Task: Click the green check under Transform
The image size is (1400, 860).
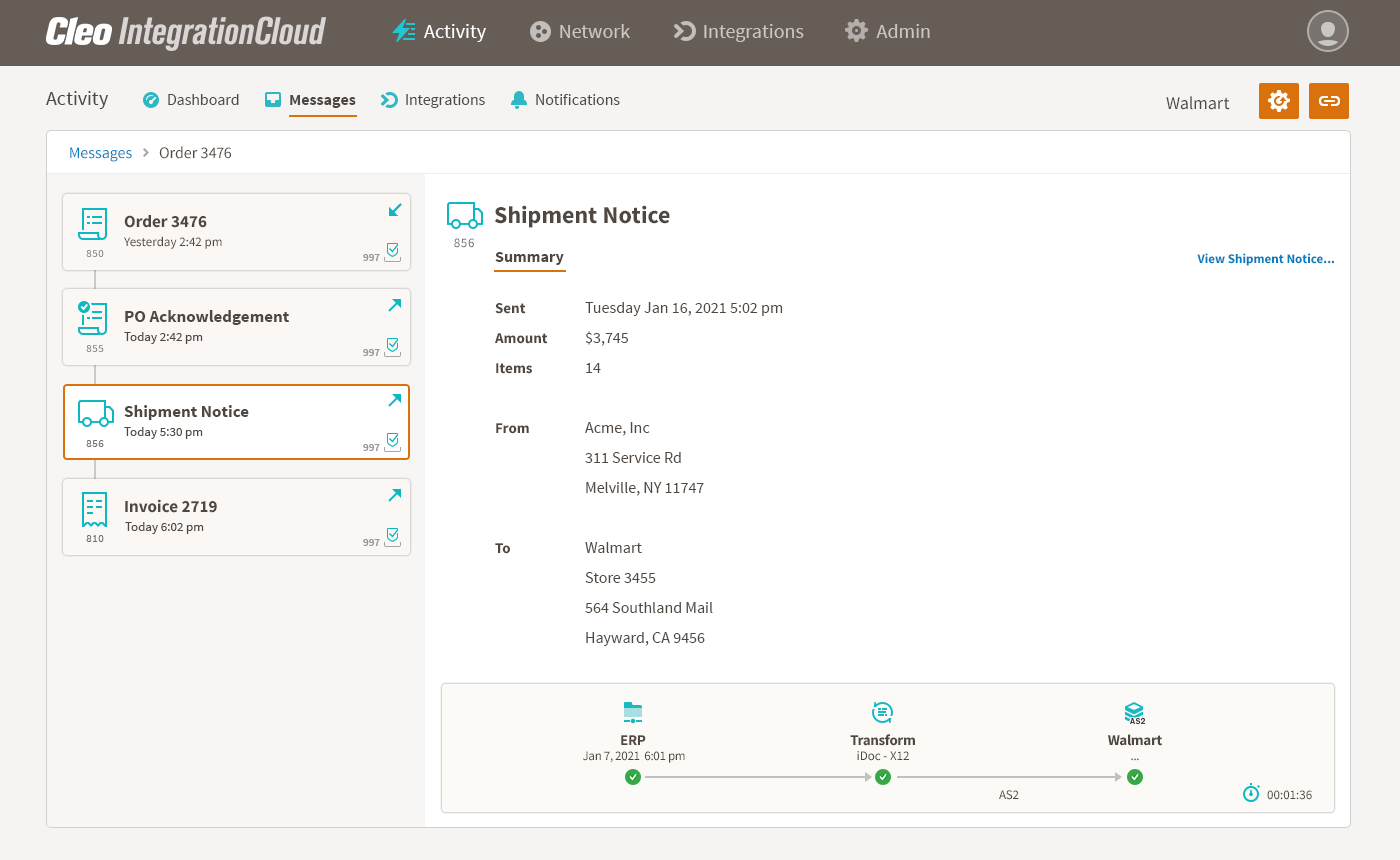Action: coord(883,777)
